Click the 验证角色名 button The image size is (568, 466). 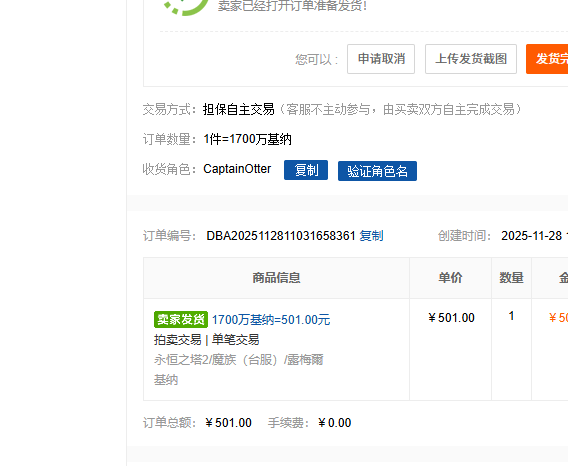[x=377, y=171]
